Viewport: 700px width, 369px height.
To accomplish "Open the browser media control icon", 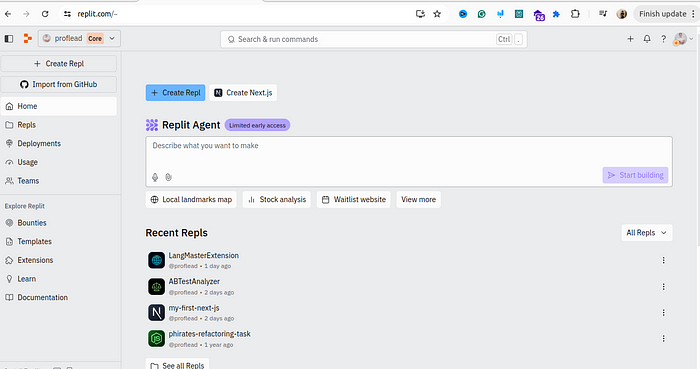I will (x=603, y=14).
